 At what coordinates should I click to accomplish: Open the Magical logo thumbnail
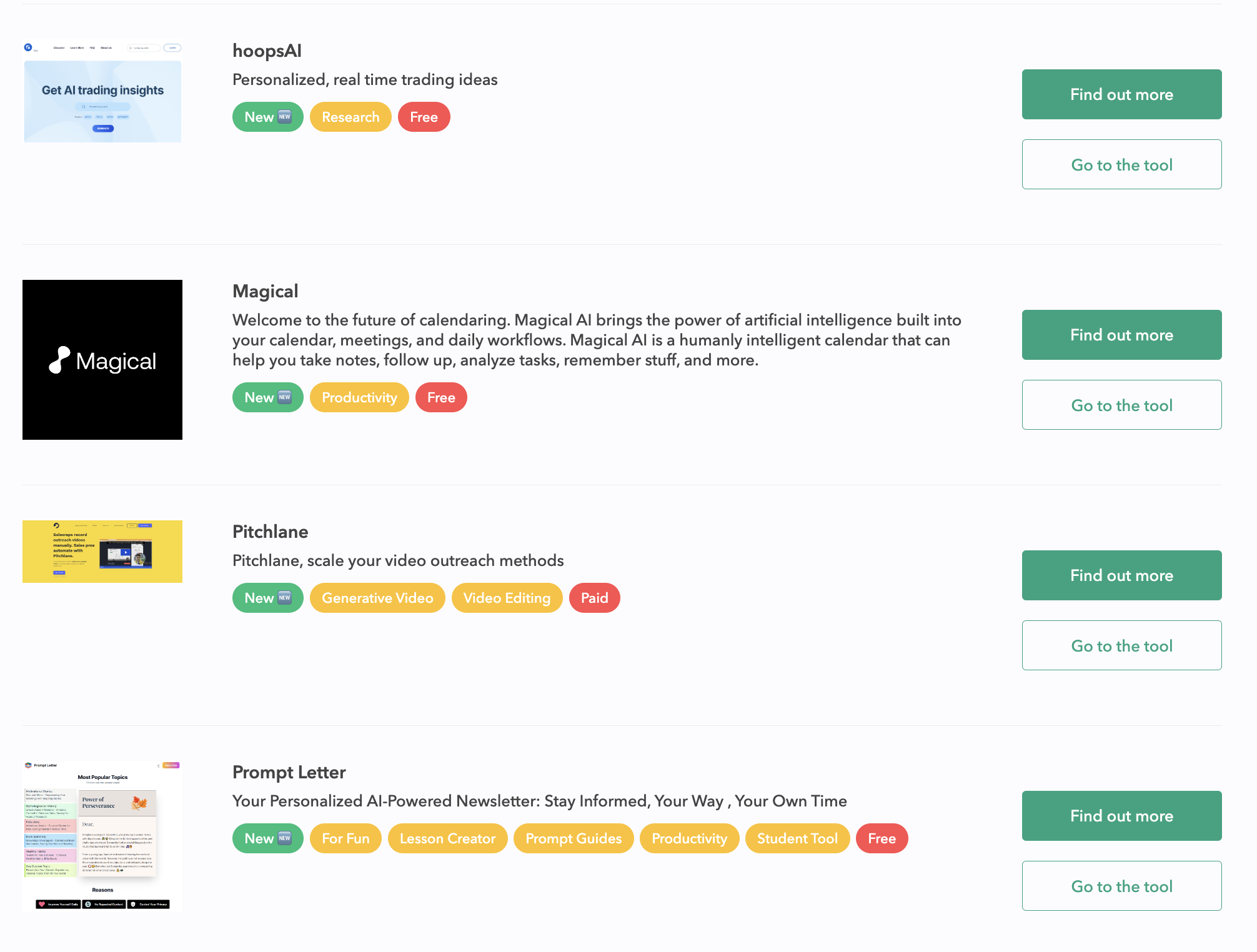[x=102, y=360]
